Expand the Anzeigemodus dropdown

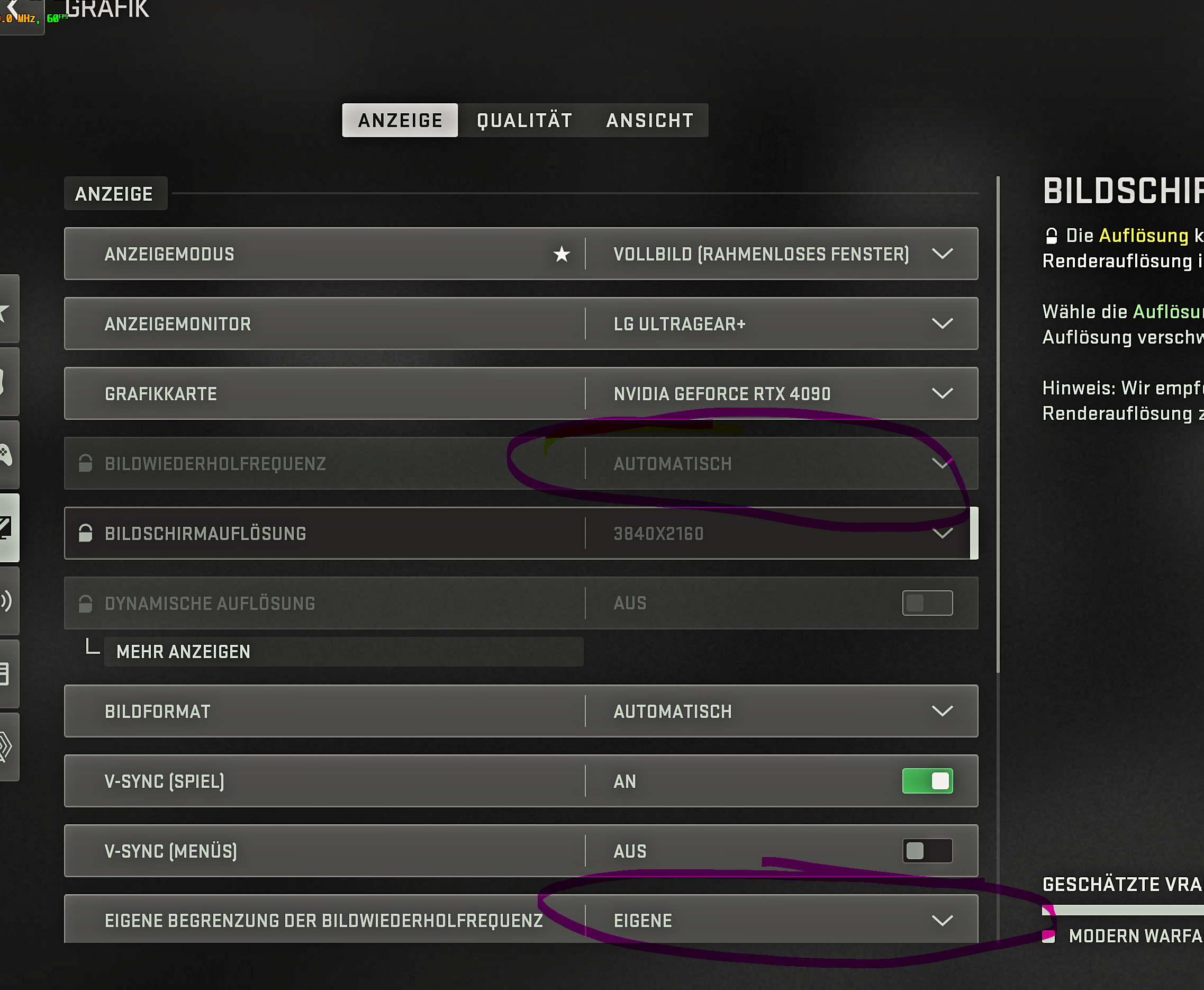pyautogui.click(x=942, y=254)
